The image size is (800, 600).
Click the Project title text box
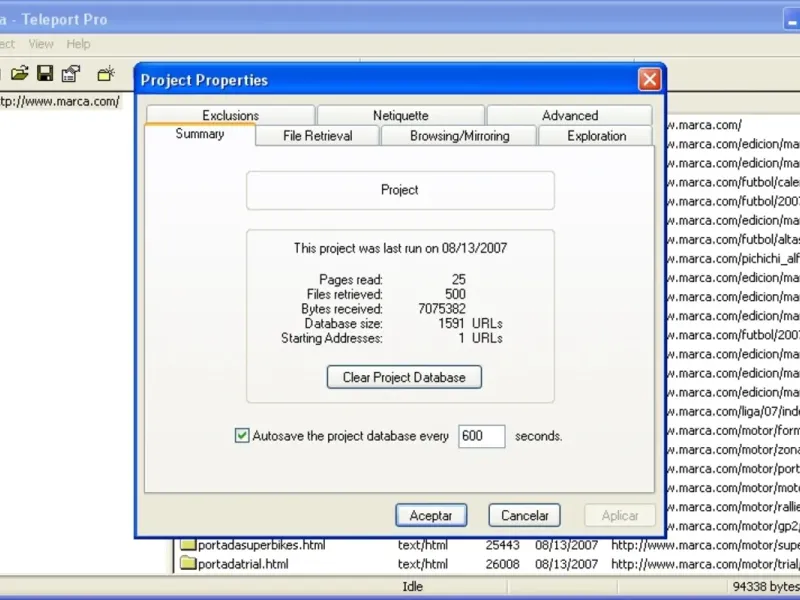point(400,190)
